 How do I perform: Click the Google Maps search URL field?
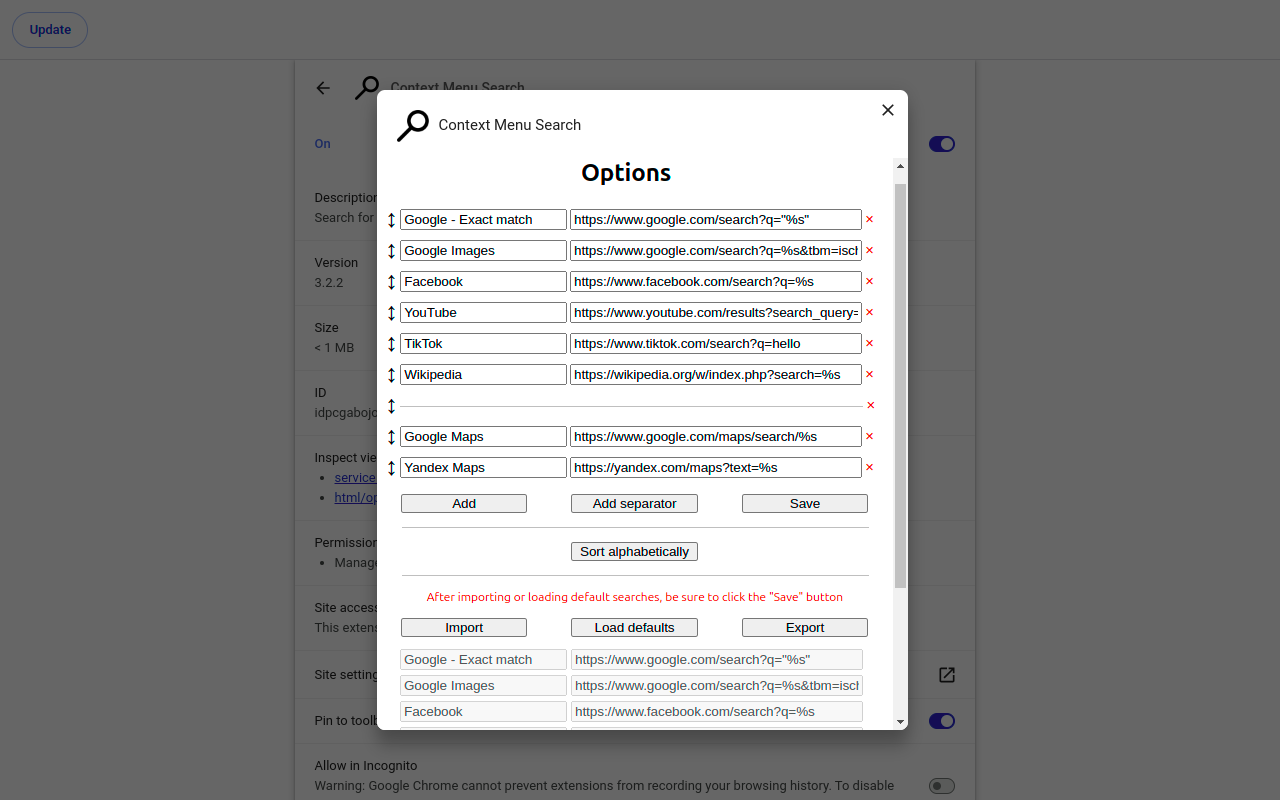pos(716,437)
